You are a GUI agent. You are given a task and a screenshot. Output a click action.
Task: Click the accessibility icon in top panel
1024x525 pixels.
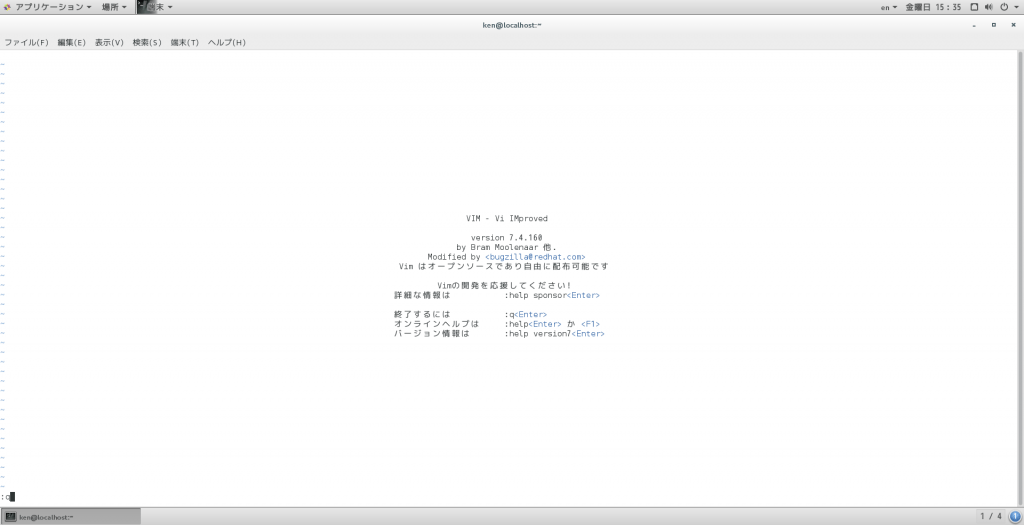pyautogui.click(x=974, y=7)
